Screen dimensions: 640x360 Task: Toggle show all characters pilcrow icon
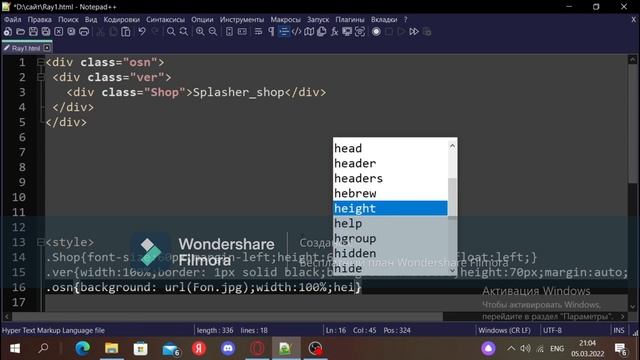271,31
